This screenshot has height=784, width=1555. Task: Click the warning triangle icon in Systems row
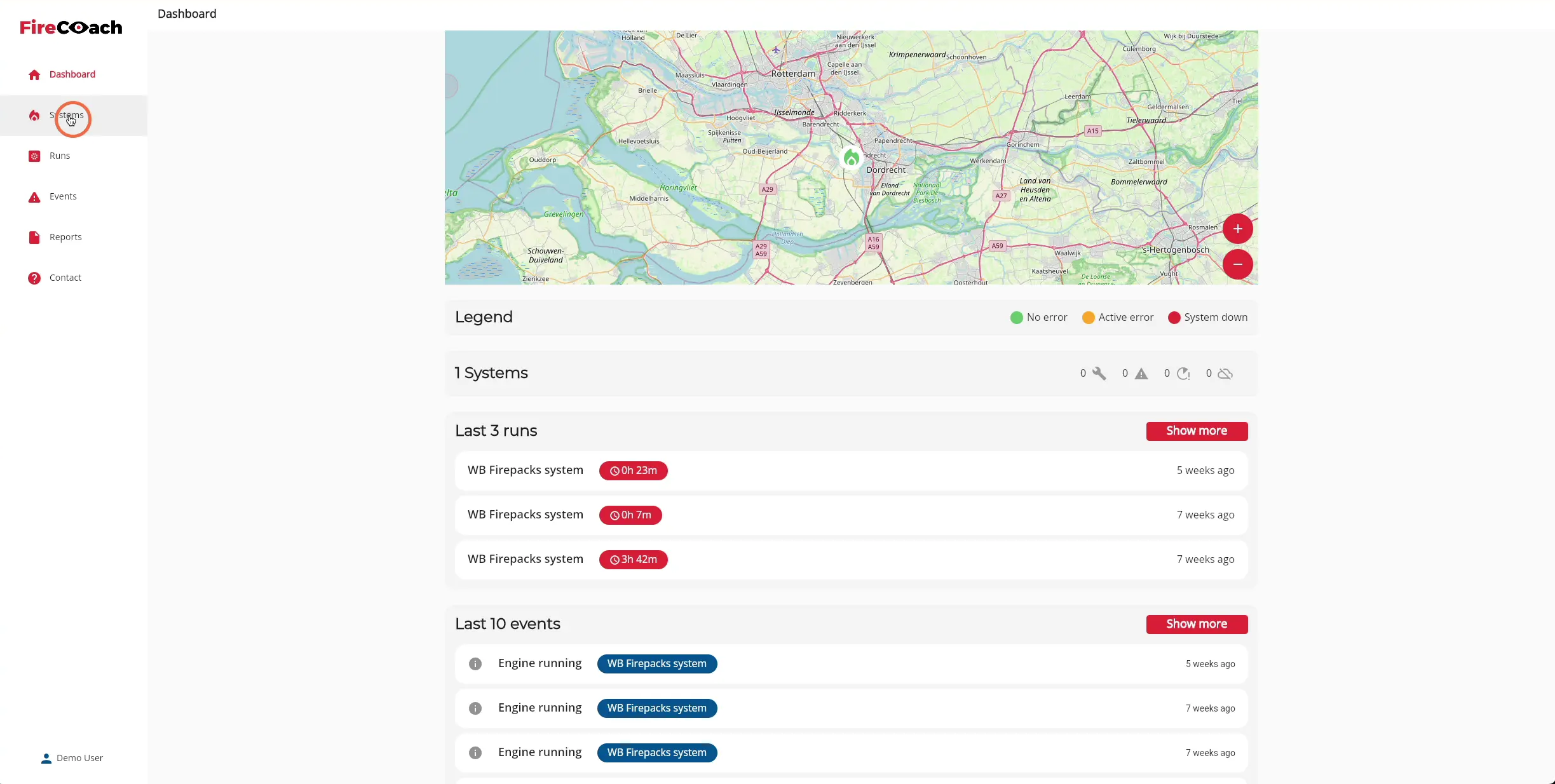(x=1141, y=374)
